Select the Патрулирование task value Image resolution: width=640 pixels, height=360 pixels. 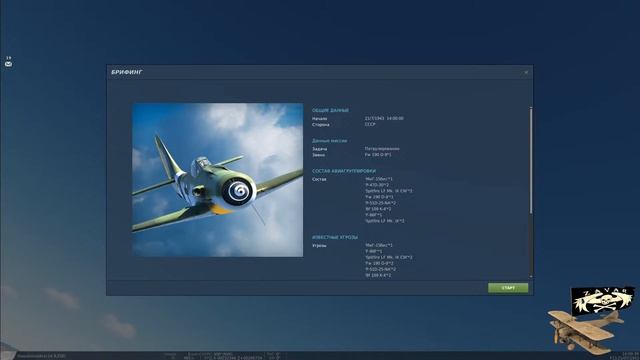pos(382,149)
